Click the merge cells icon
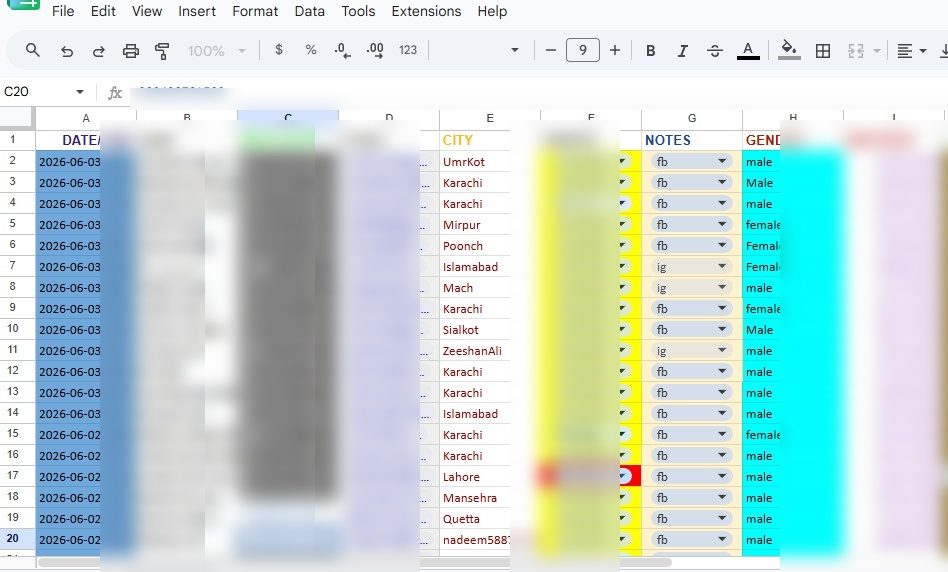This screenshot has height=572, width=948. coord(855,51)
